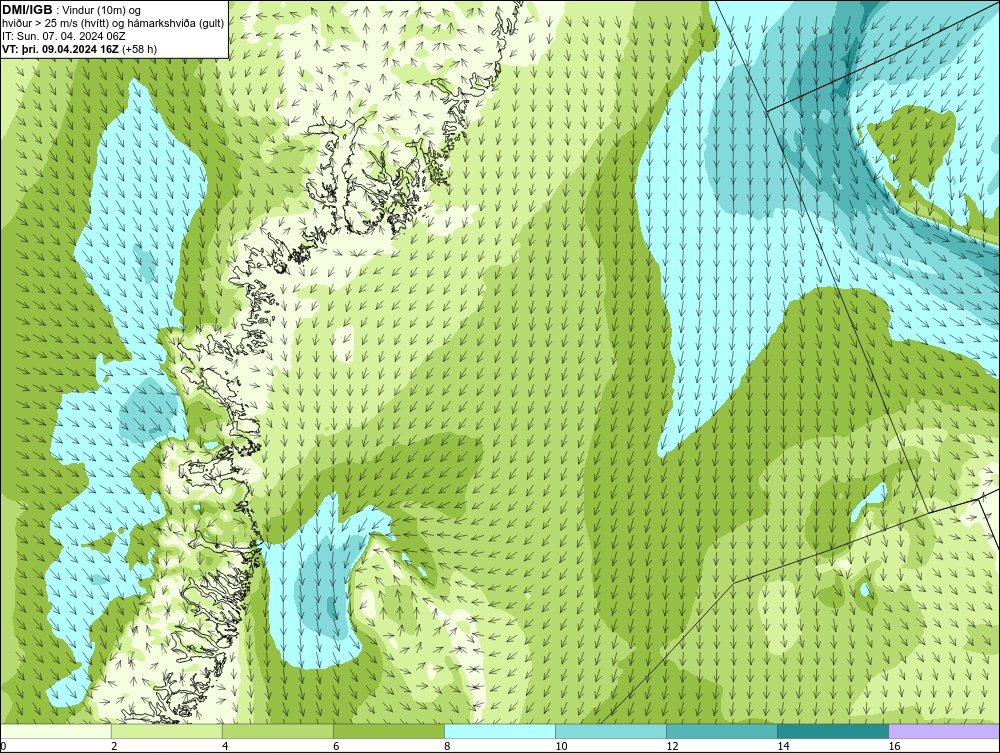Click the '(+58 h)' forecast offset text
This screenshot has height=753, width=1000.
pyautogui.click(x=138, y=48)
